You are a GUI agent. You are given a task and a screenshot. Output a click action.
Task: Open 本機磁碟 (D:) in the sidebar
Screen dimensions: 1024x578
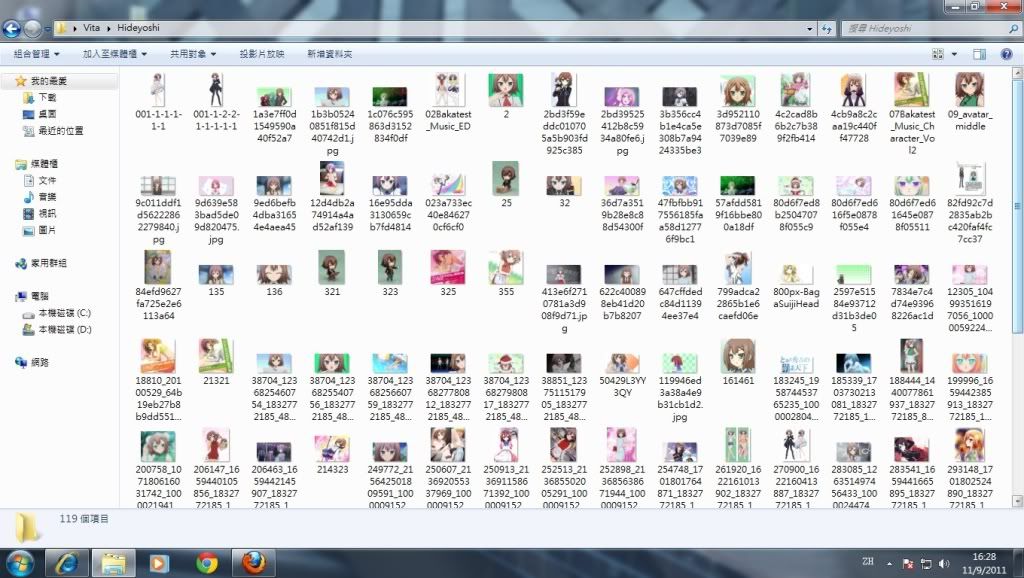click(65, 330)
